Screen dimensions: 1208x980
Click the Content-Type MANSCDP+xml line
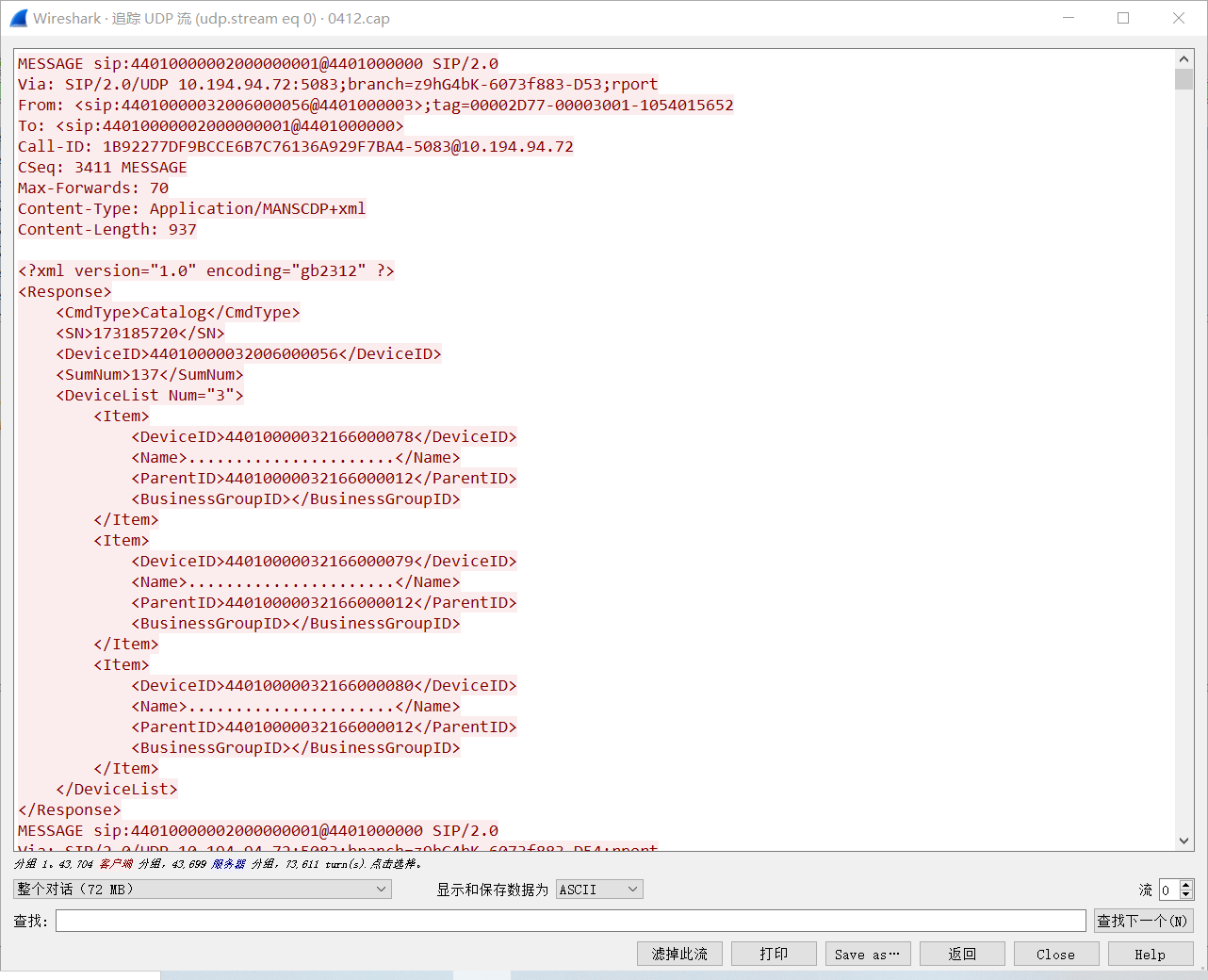tap(192, 208)
